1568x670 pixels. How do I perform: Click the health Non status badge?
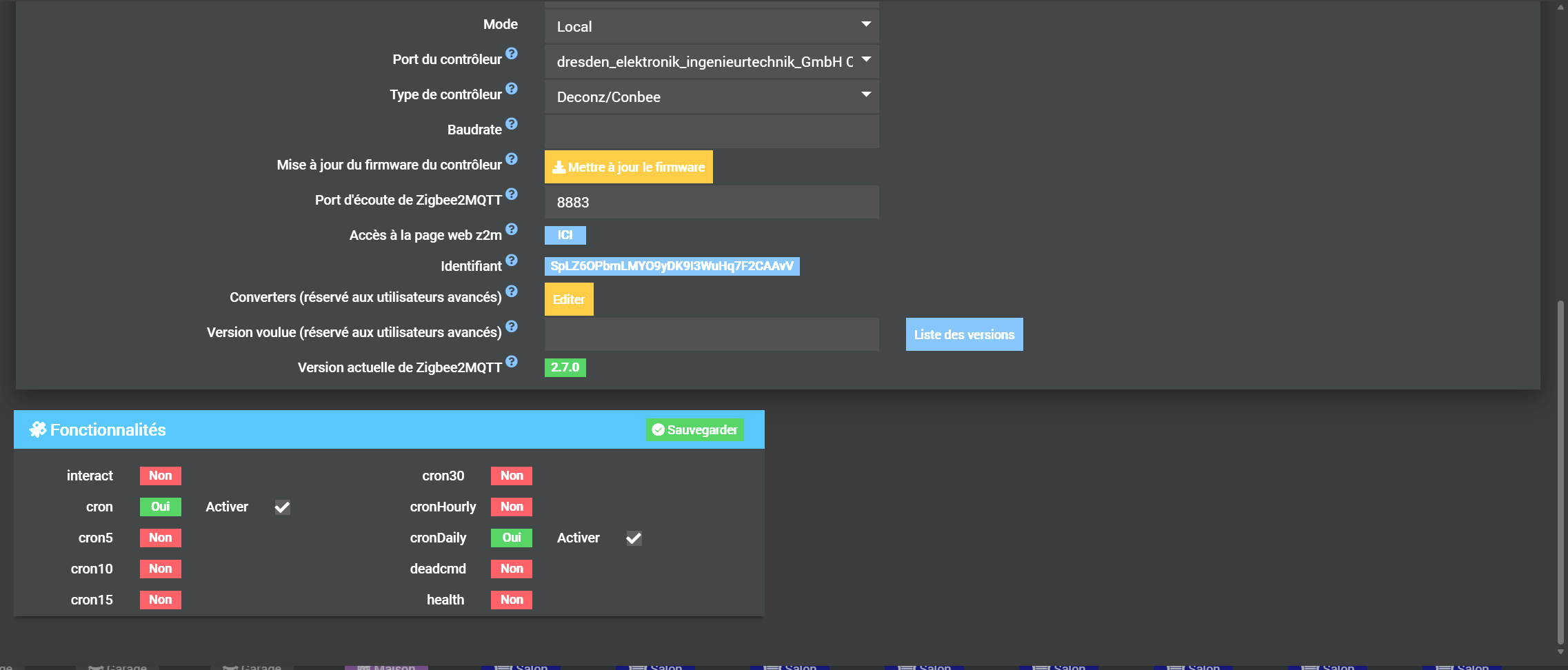(x=512, y=600)
